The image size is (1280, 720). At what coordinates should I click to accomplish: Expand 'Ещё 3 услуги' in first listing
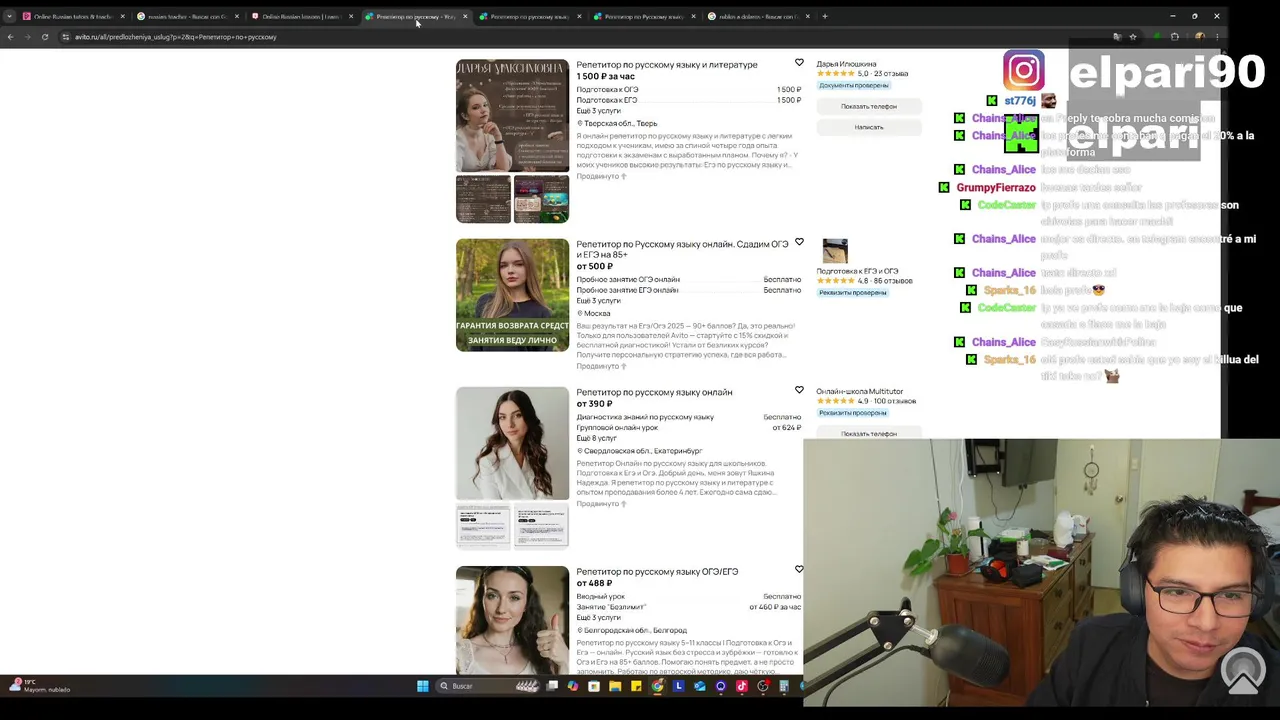click(598, 111)
